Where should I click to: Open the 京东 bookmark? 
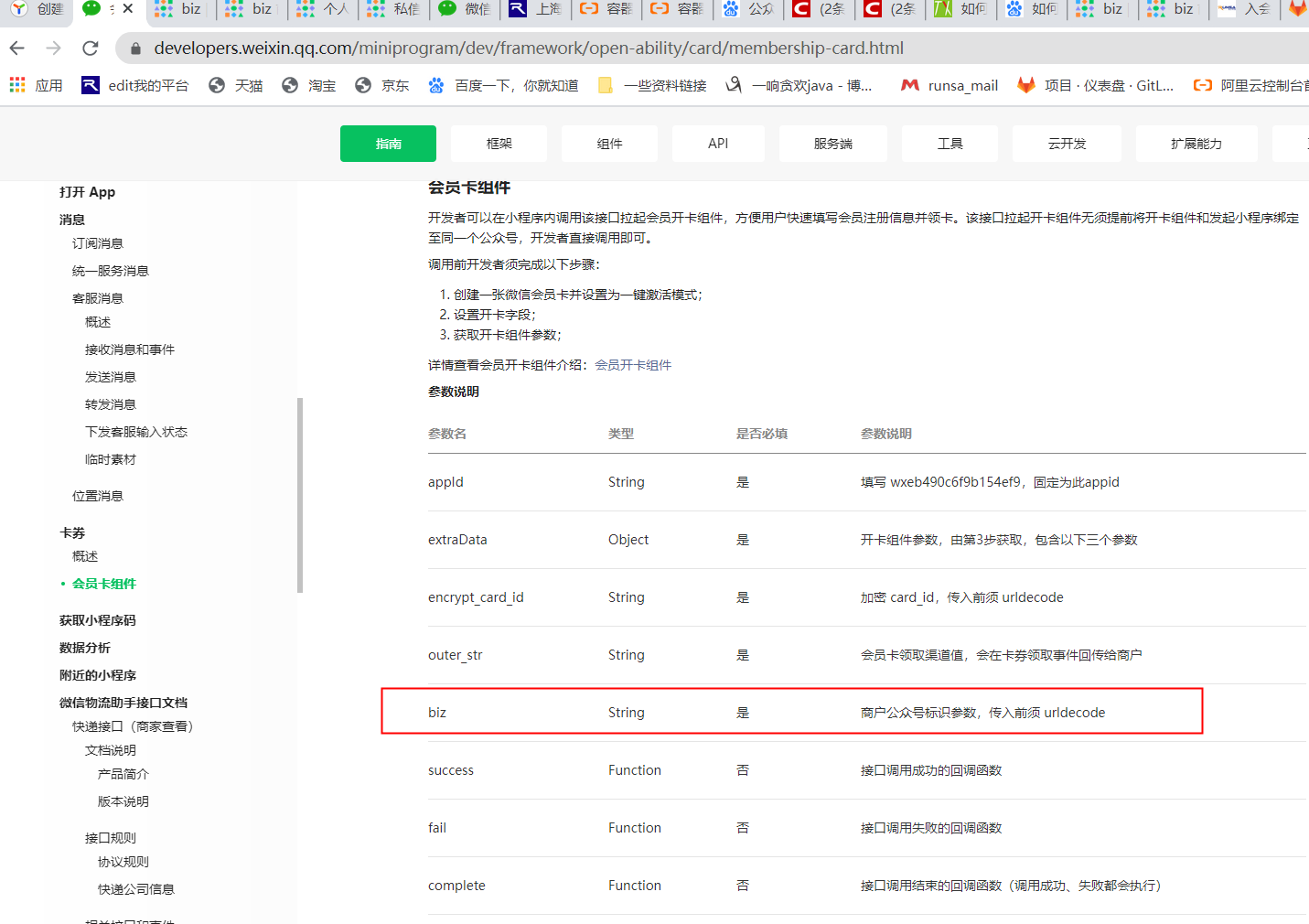click(x=382, y=85)
